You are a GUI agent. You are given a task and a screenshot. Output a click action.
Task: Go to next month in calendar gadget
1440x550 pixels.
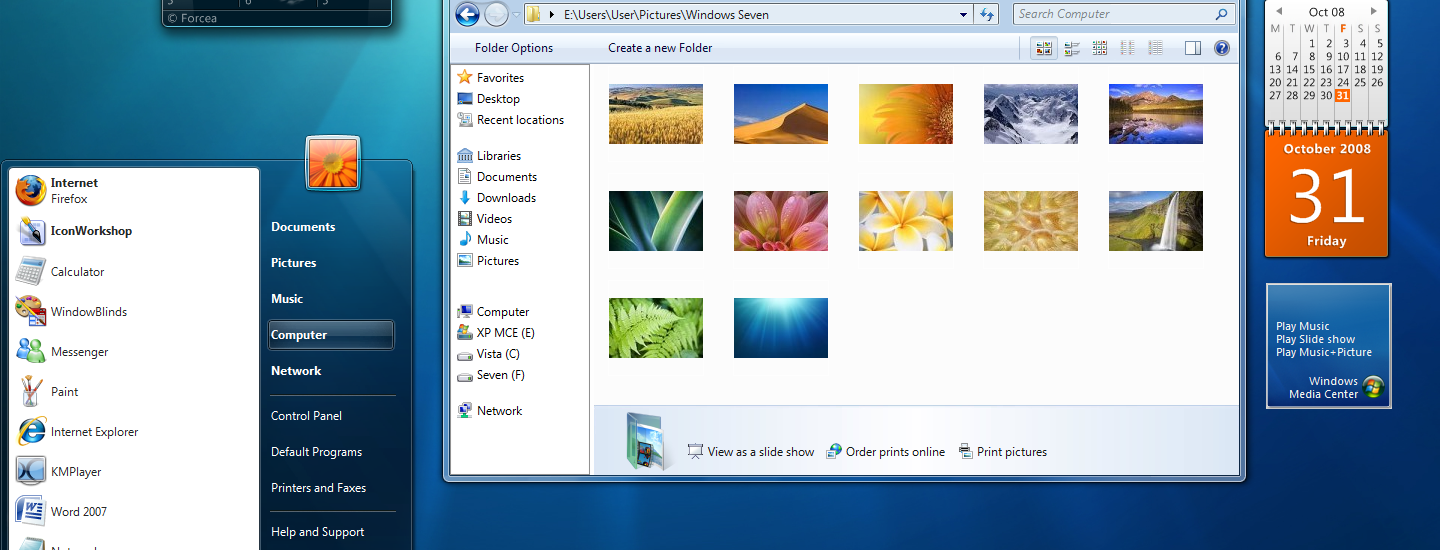click(x=1374, y=12)
